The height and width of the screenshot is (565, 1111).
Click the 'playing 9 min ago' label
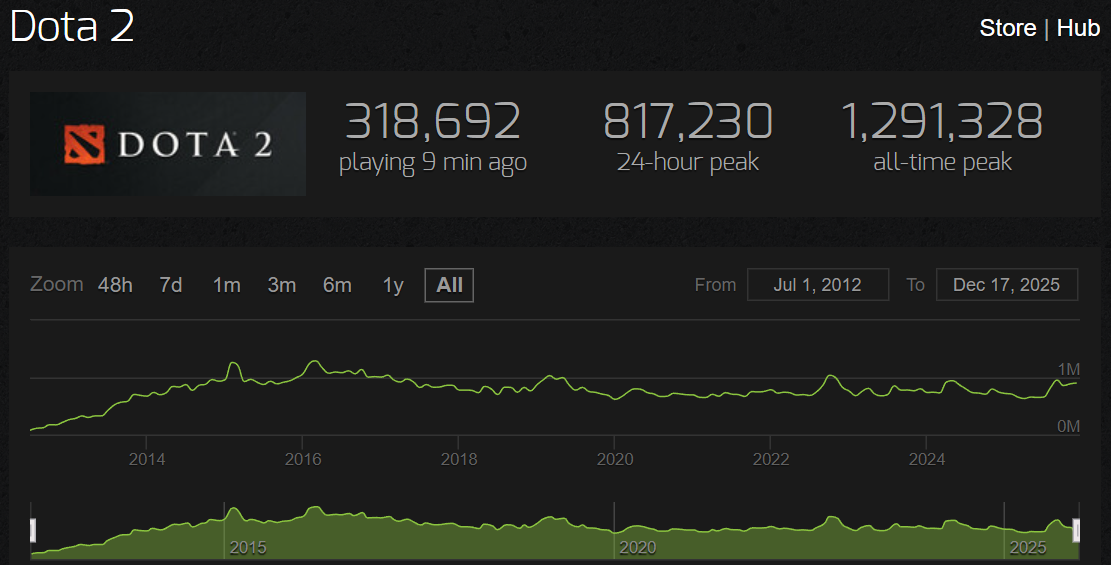pos(433,162)
